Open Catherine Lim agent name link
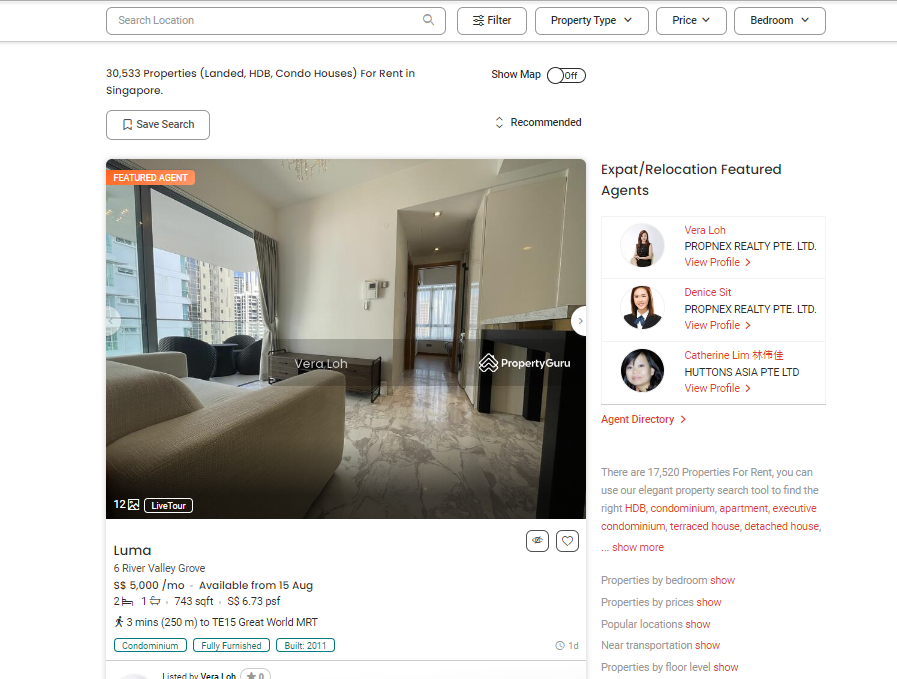 [734, 355]
